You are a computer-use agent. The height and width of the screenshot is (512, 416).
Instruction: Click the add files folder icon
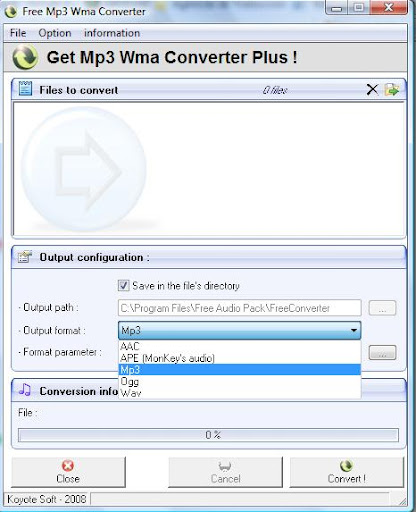point(391,89)
